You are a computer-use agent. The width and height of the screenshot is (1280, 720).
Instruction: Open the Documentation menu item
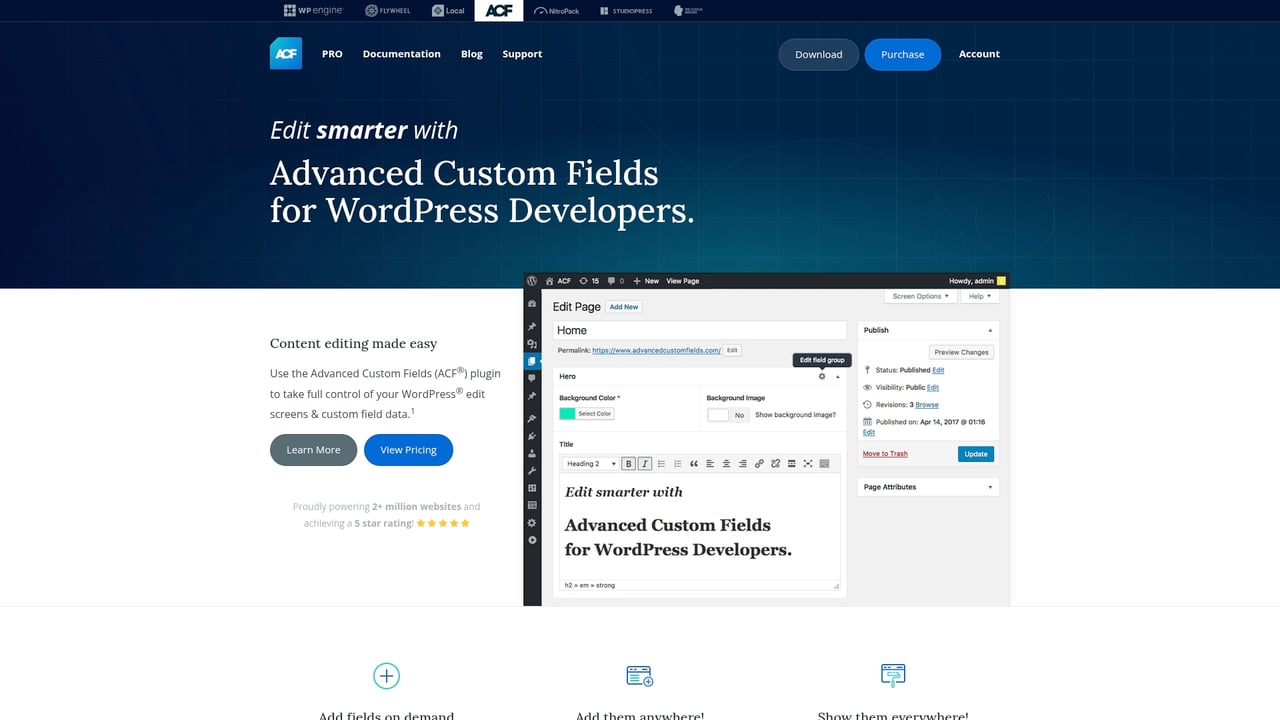pos(401,54)
